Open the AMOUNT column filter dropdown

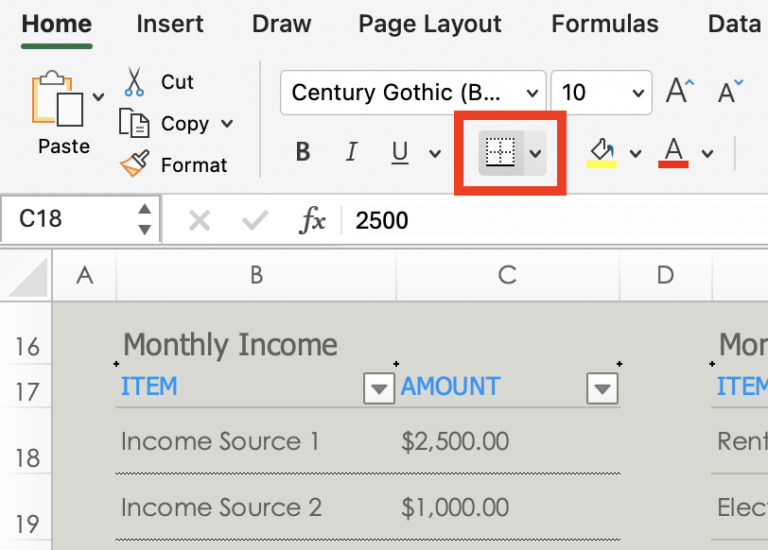pos(602,388)
